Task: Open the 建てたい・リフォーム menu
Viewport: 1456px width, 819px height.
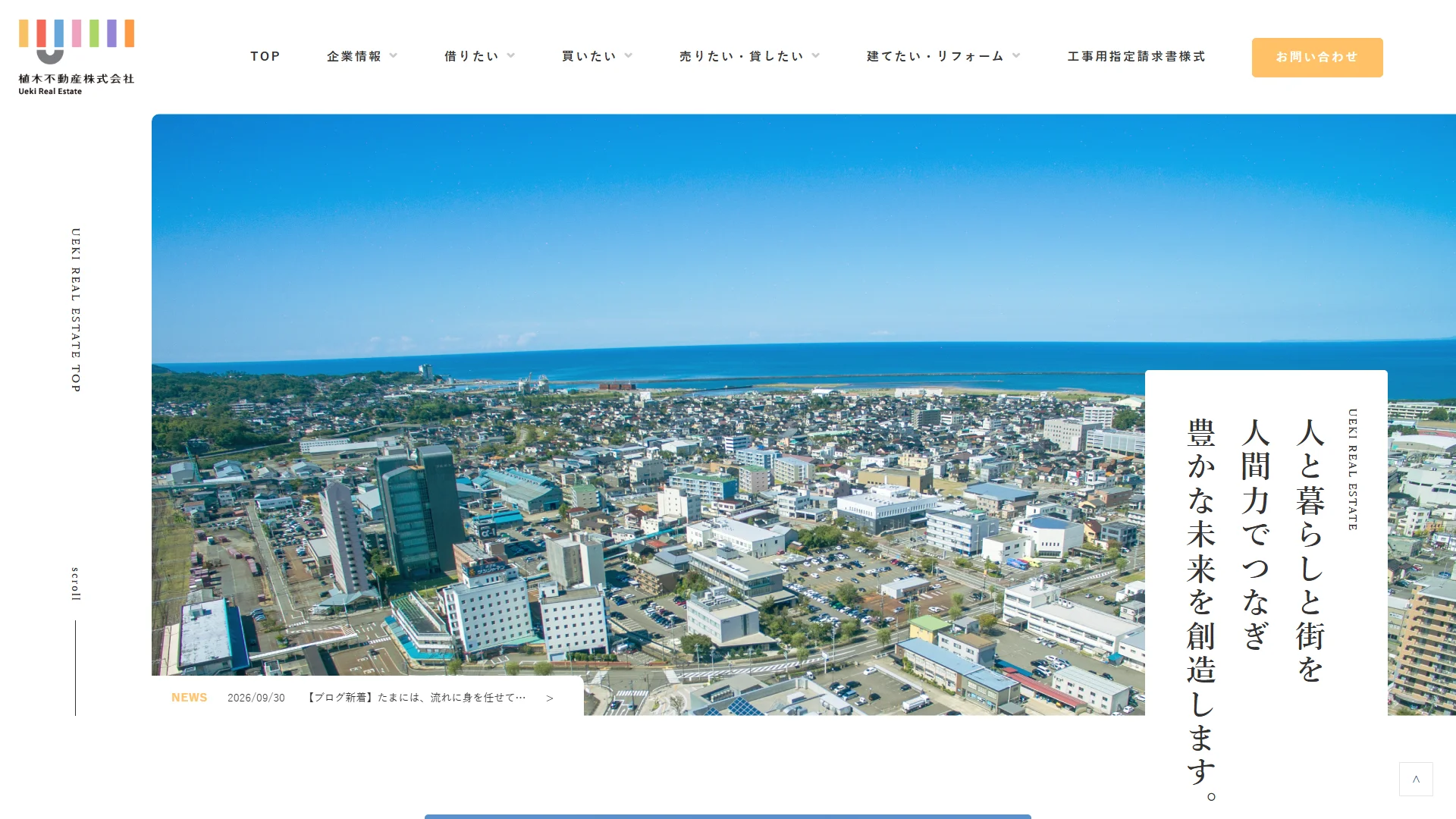Action: tap(936, 57)
